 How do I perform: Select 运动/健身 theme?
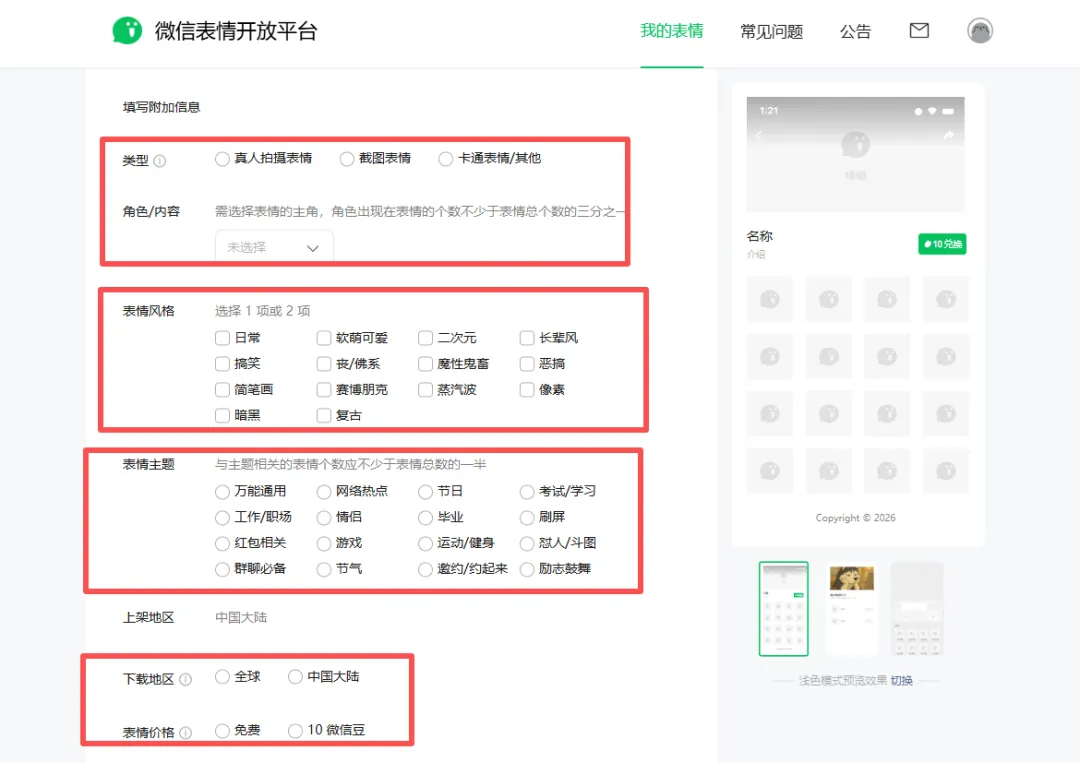point(425,543)
